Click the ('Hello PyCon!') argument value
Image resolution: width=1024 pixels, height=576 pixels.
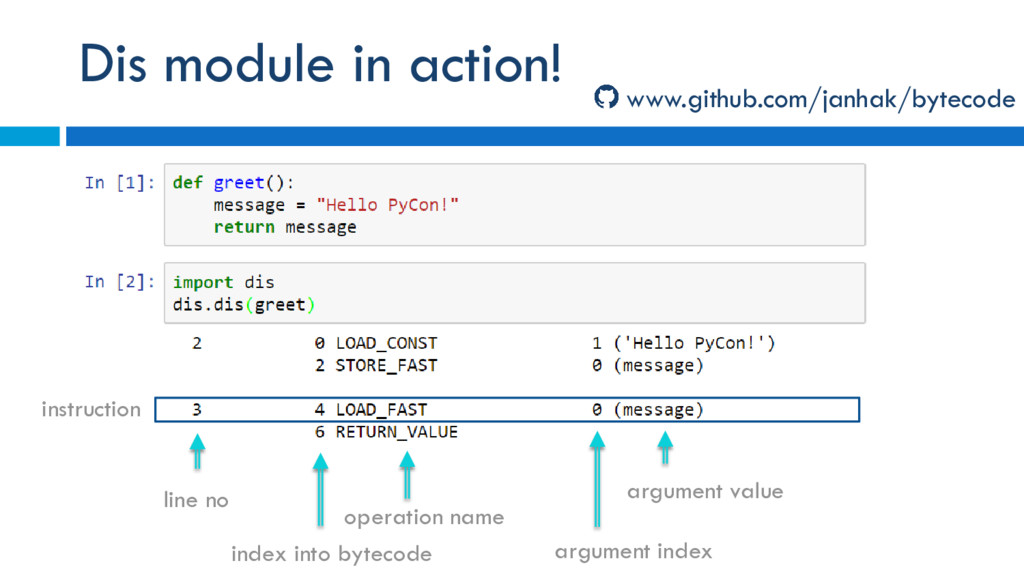[694, 344]
